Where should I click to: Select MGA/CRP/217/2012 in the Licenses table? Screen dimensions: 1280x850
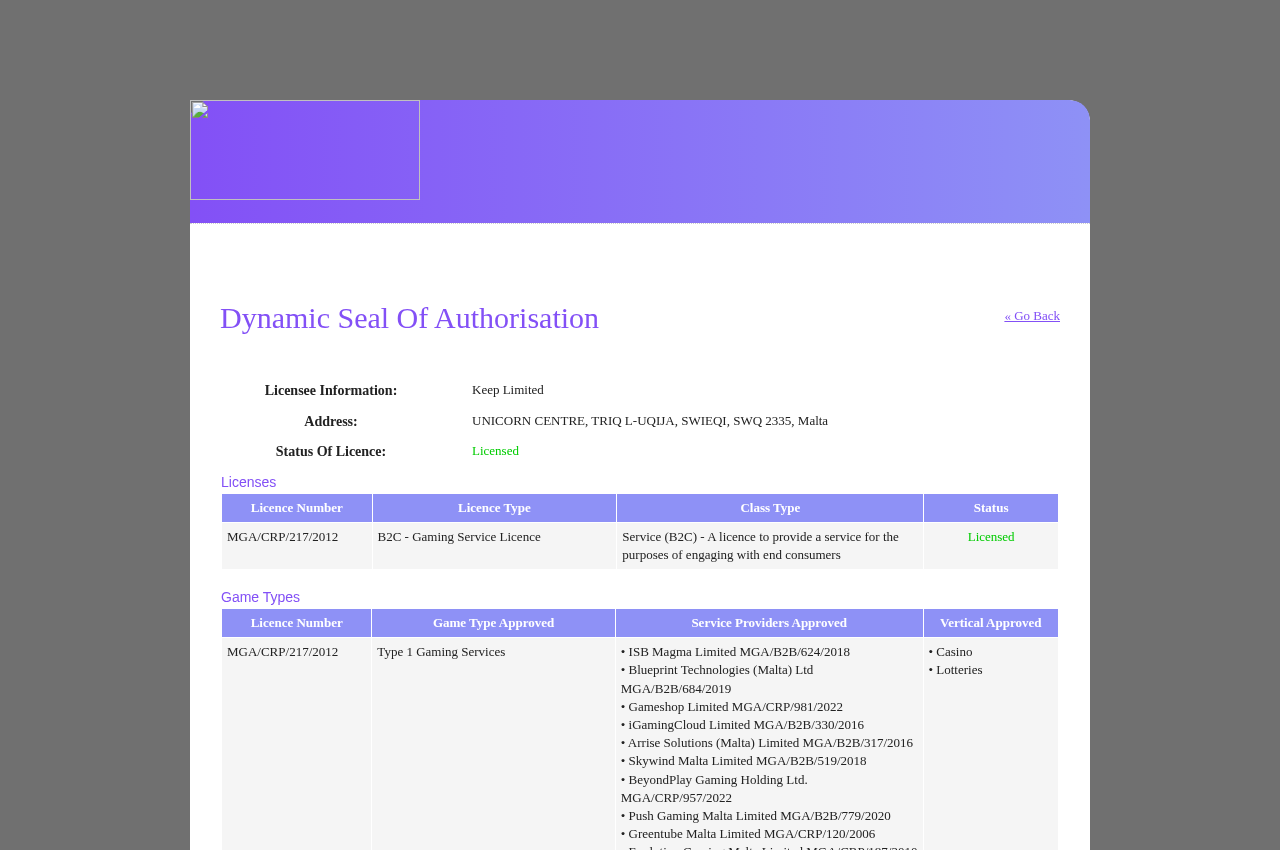(282, 537)
